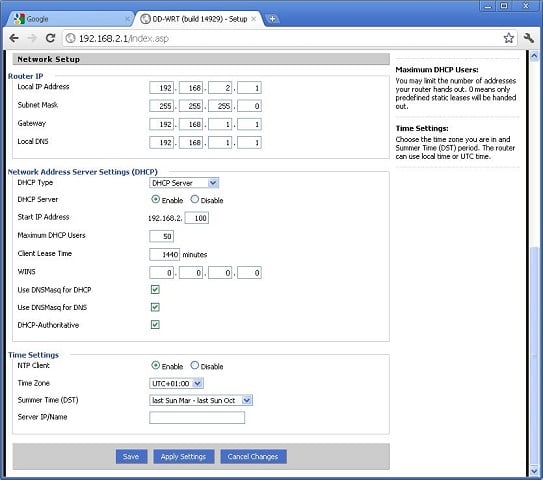Click the Google tab favicon
This screenshot has height=480, width=543.
click(x=19, y=19)
